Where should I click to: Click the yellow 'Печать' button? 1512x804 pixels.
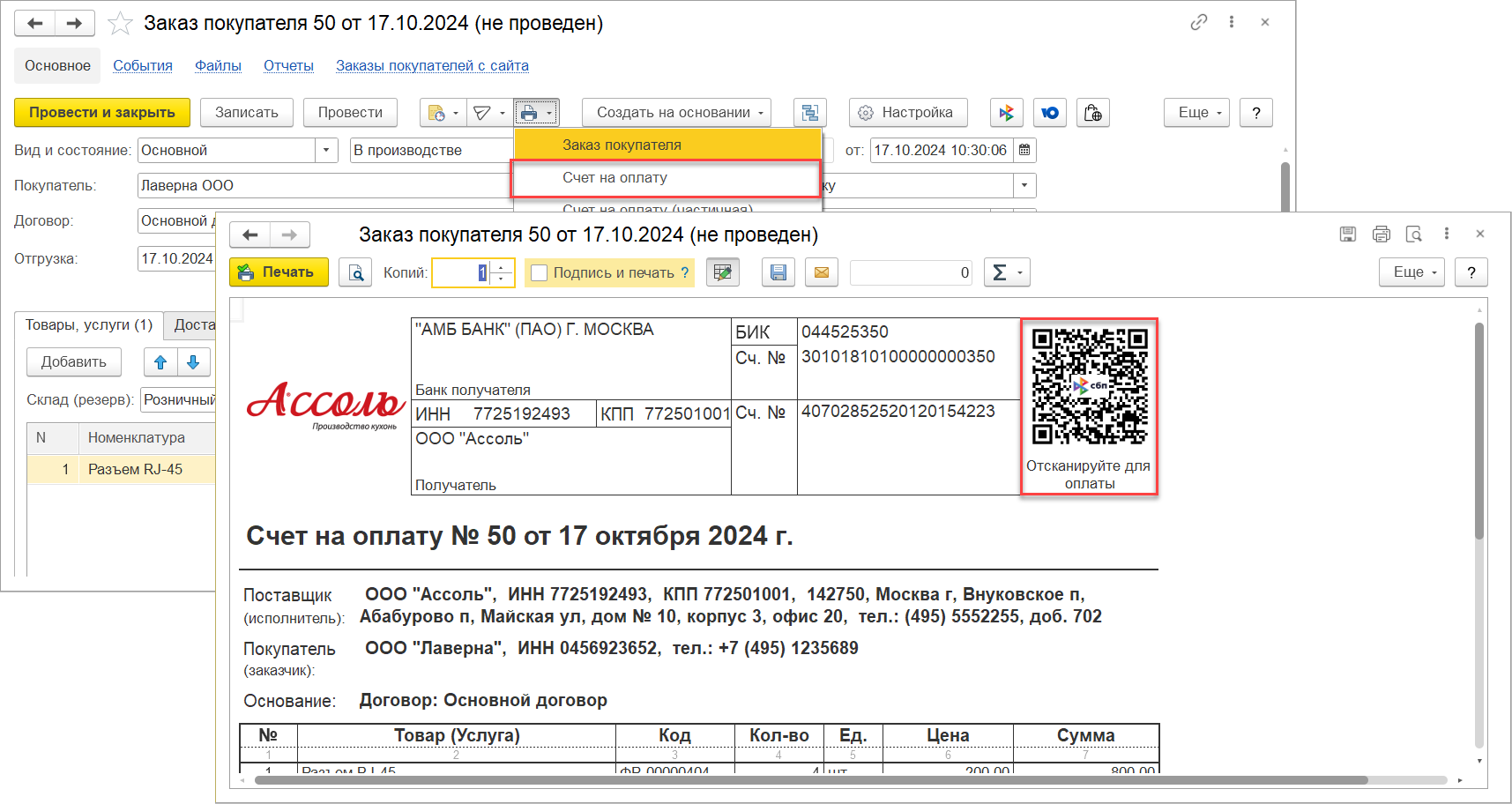278,272
